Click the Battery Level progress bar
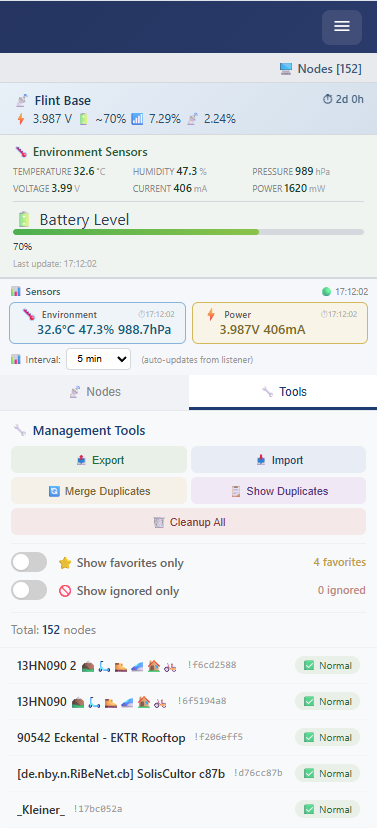The height and width of the screenshot is (828, 377). coord(188,232)
